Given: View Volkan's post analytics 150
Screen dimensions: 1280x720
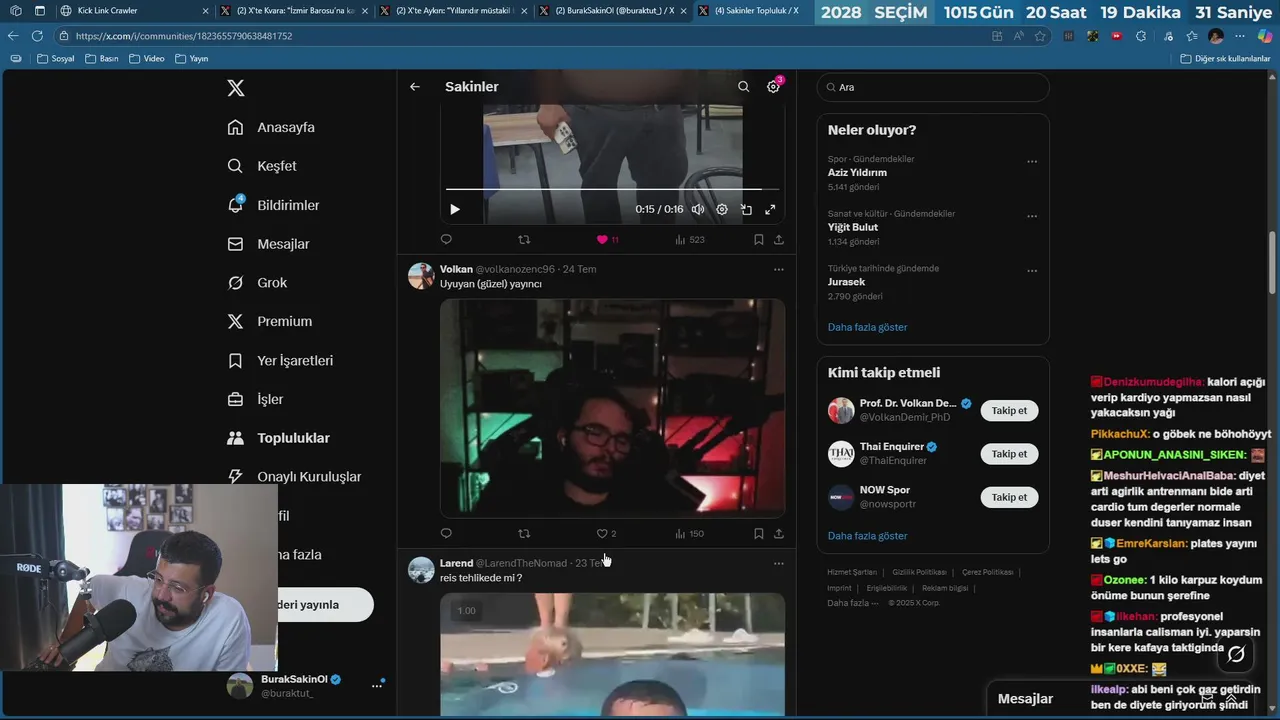Looking at the screenshot, I should pos(689,533).
